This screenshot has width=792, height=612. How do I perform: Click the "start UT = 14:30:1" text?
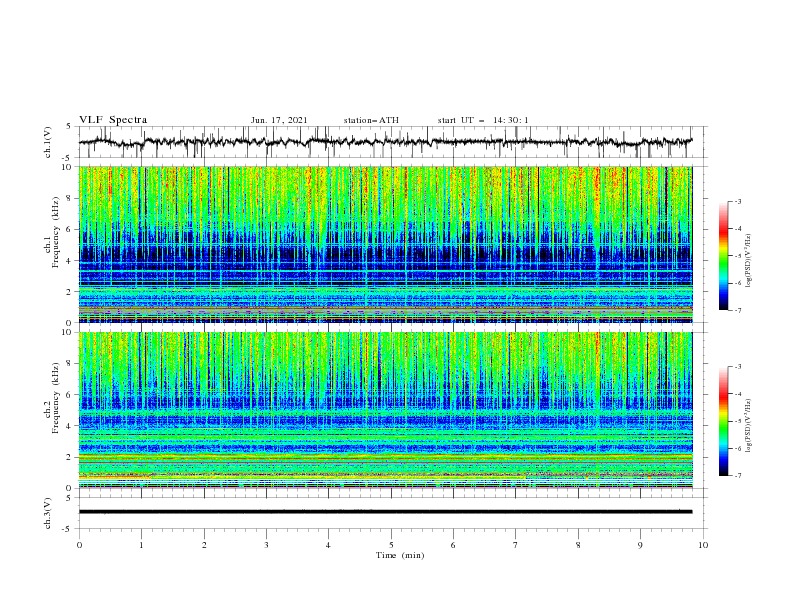[483, 120]
